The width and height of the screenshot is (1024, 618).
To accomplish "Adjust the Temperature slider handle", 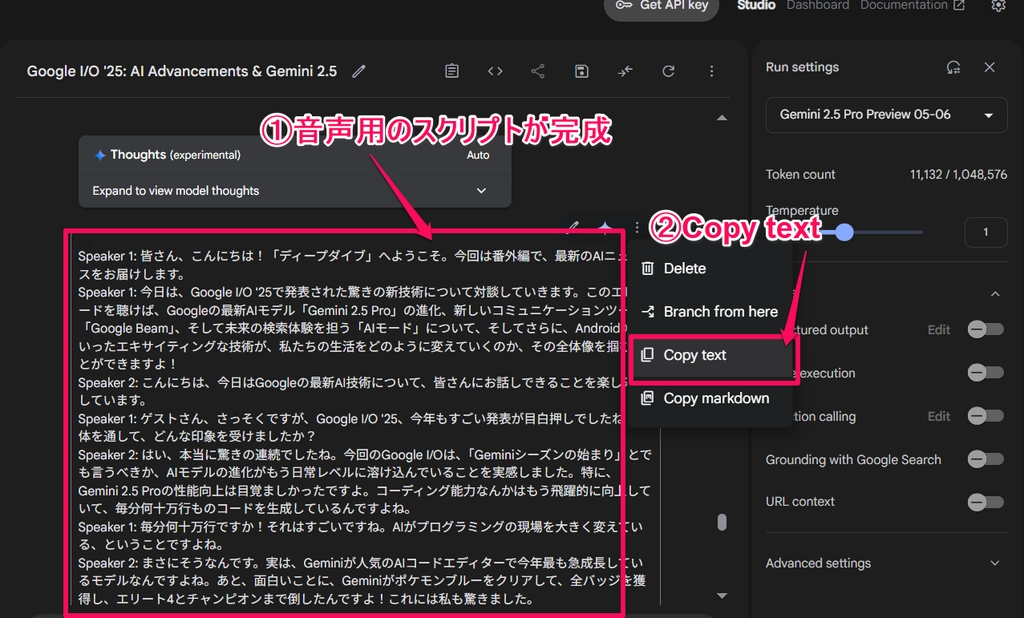I will (844, 232).
